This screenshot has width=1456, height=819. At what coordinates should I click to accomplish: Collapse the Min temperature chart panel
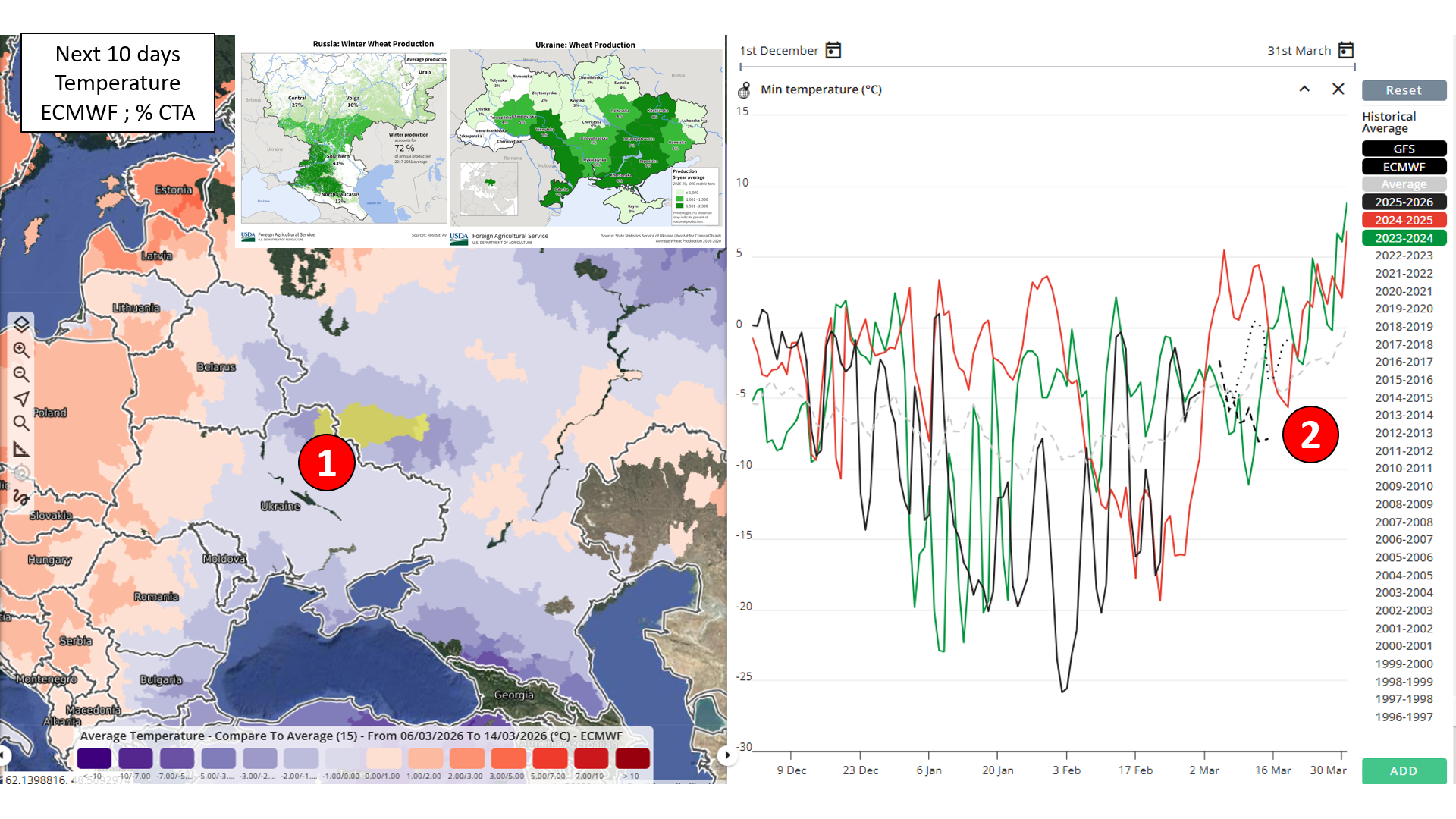(1304, 89)
